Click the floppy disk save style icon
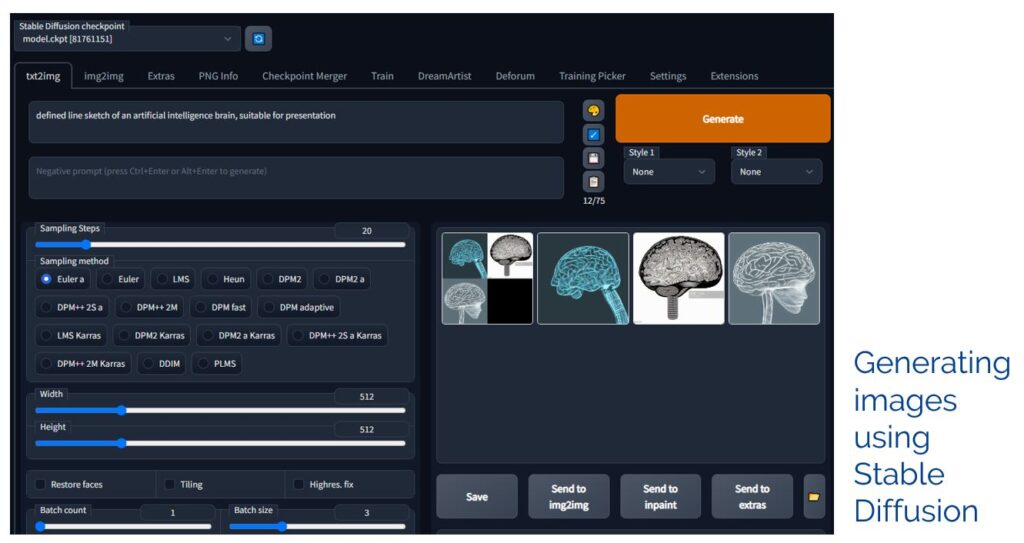Viewport: 1024px width, 543px height. point(593,158)
